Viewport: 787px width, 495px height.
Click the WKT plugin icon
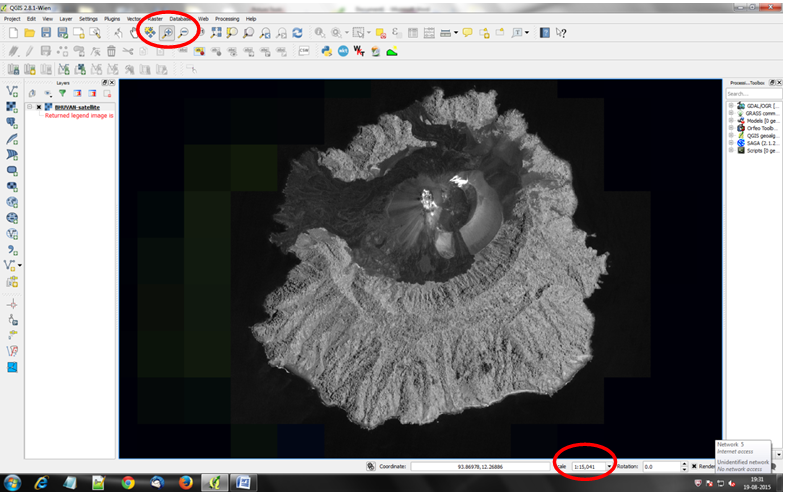359,51
